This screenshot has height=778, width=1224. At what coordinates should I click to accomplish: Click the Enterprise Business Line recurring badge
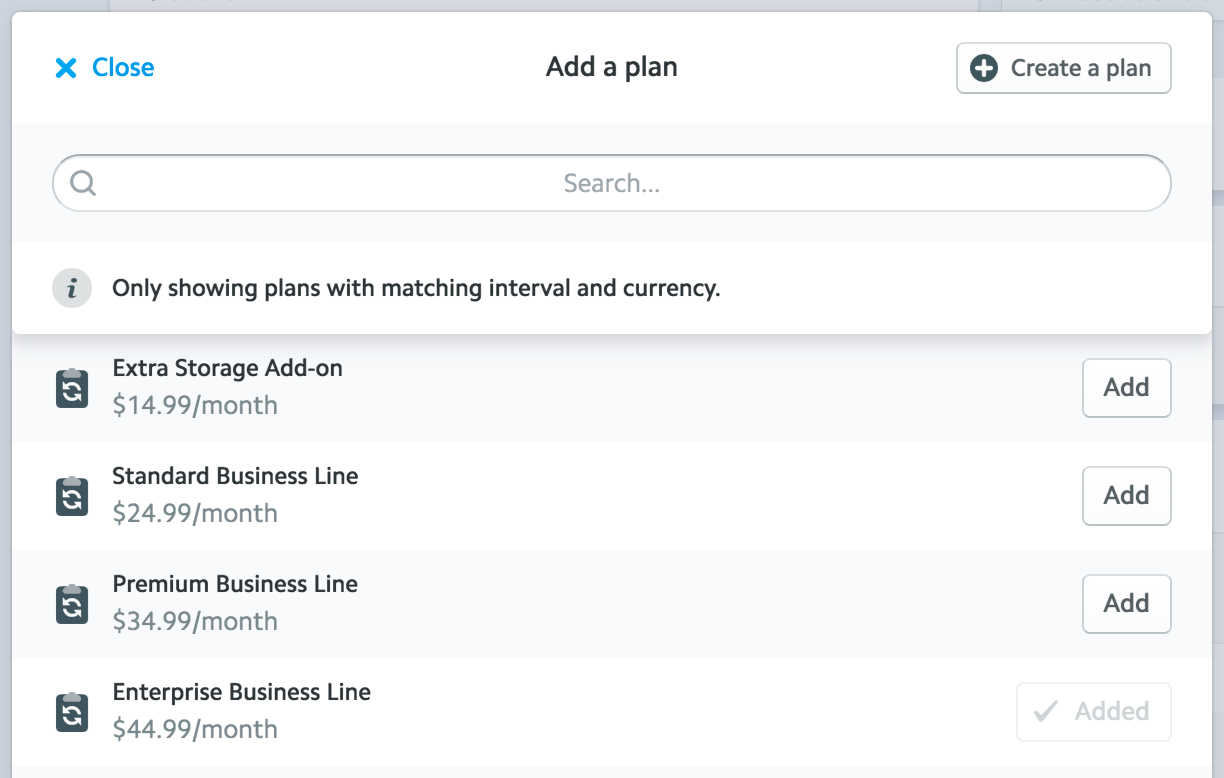coord(71,712)
